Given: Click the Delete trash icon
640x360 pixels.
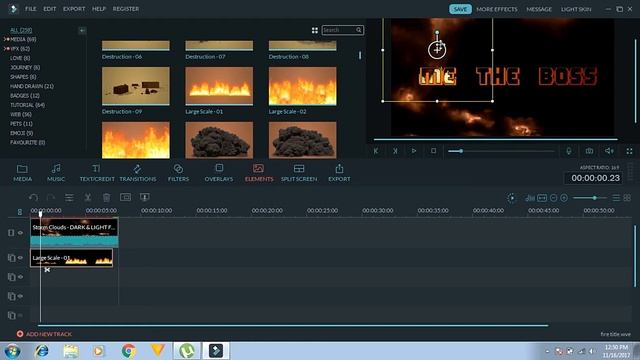Looking at the screenshot, I should pos(107,198).
